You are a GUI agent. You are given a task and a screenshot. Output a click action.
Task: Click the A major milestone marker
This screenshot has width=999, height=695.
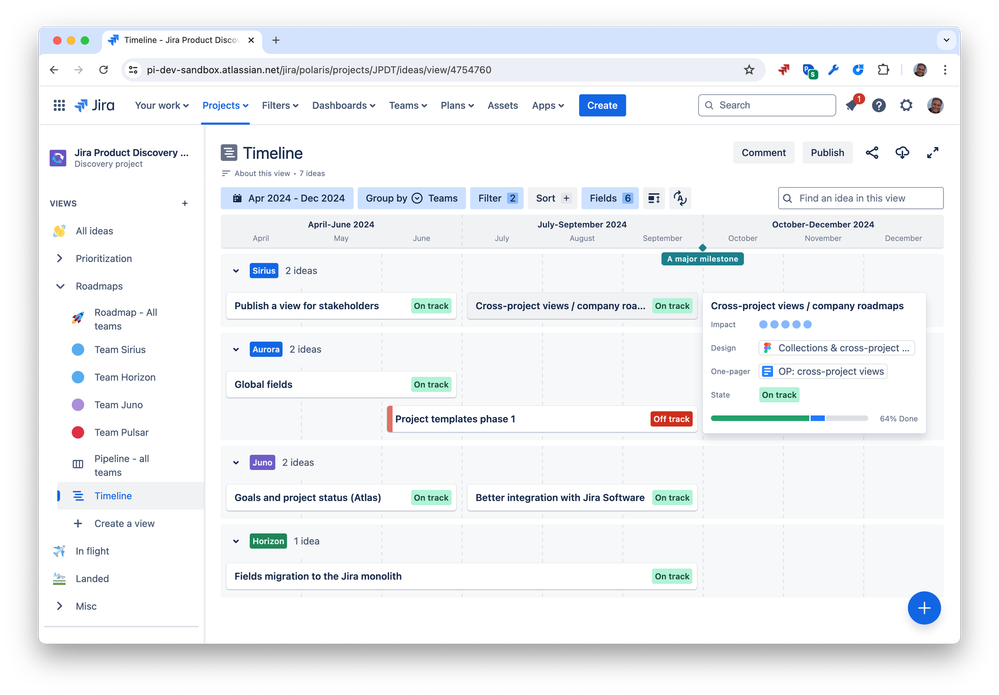[702, 259]
